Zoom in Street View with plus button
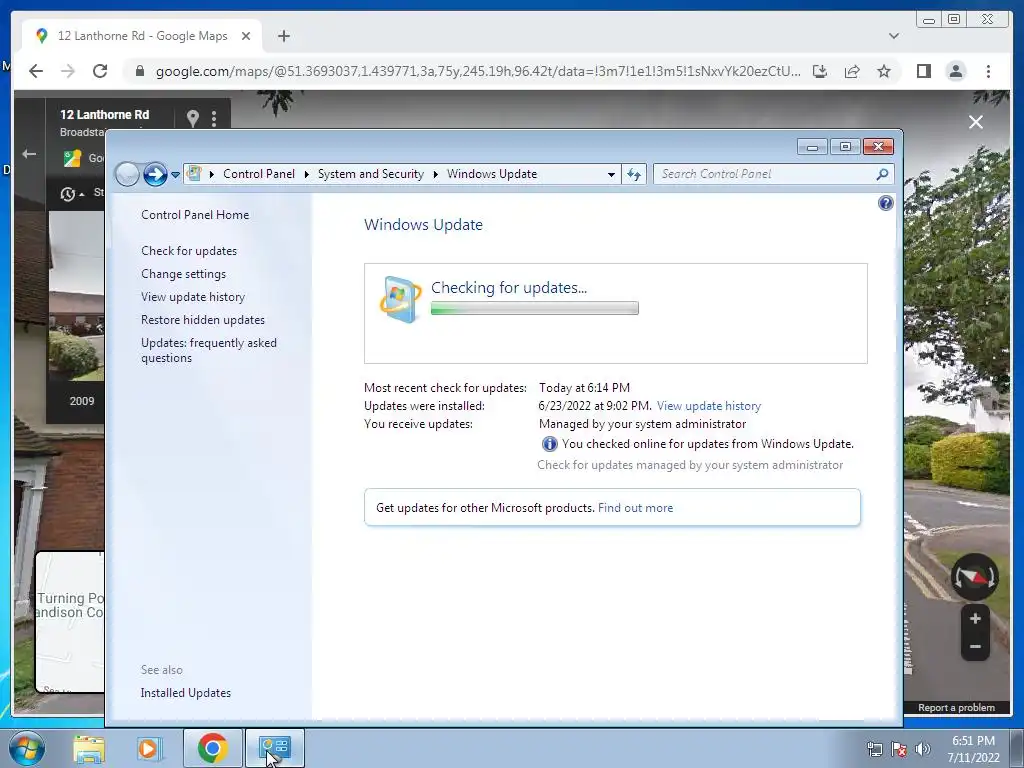The width and height of the screenshot is (1024, 768). click(975, 618)
